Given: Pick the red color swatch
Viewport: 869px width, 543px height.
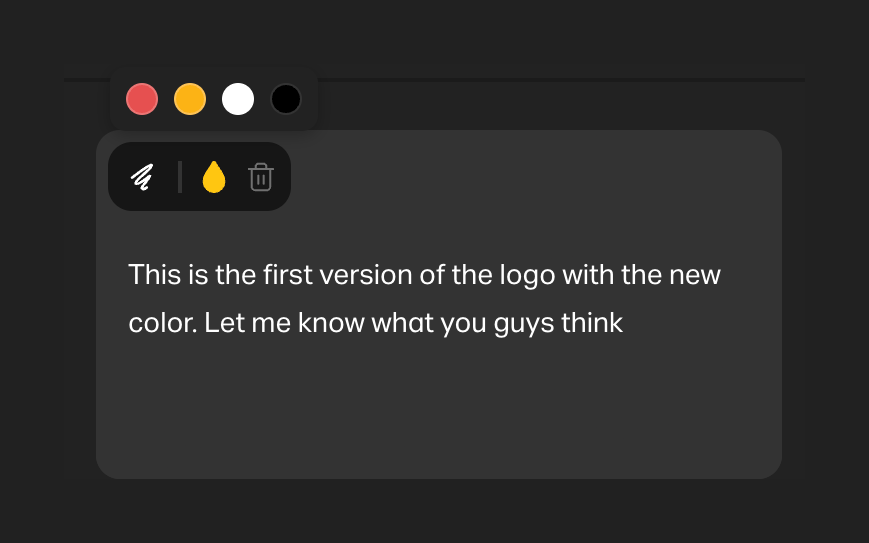Looking at the screenshot, I should coord(142,100).
